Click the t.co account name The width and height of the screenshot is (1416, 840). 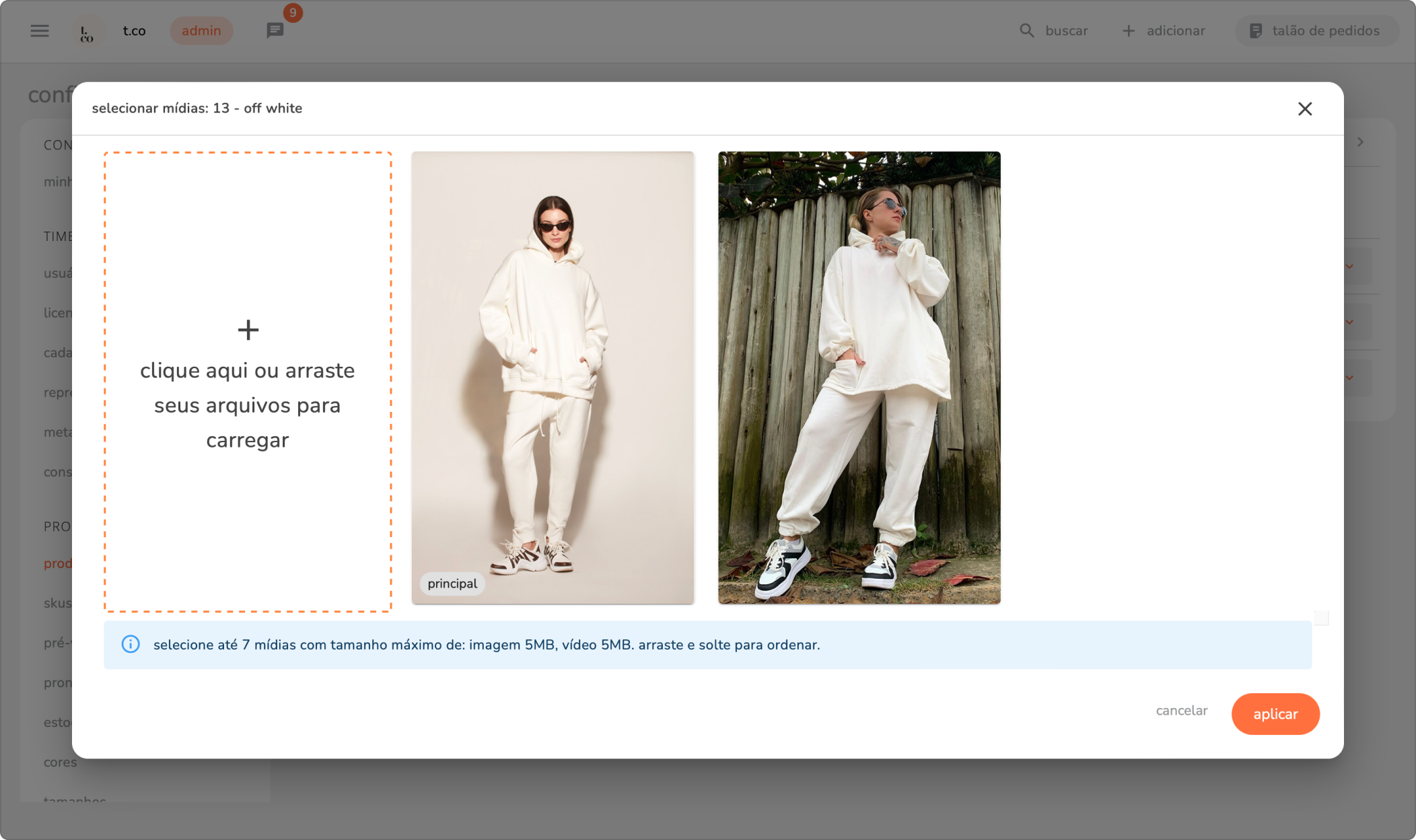[134, 31]
